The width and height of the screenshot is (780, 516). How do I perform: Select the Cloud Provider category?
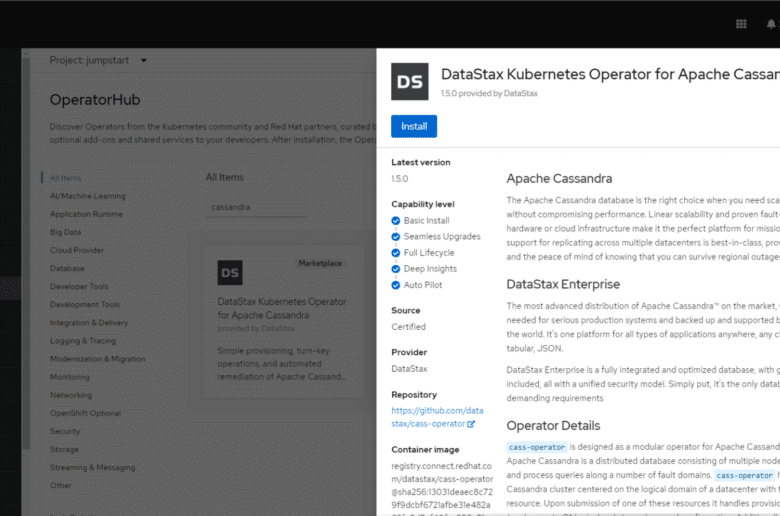tap(77, 250)
